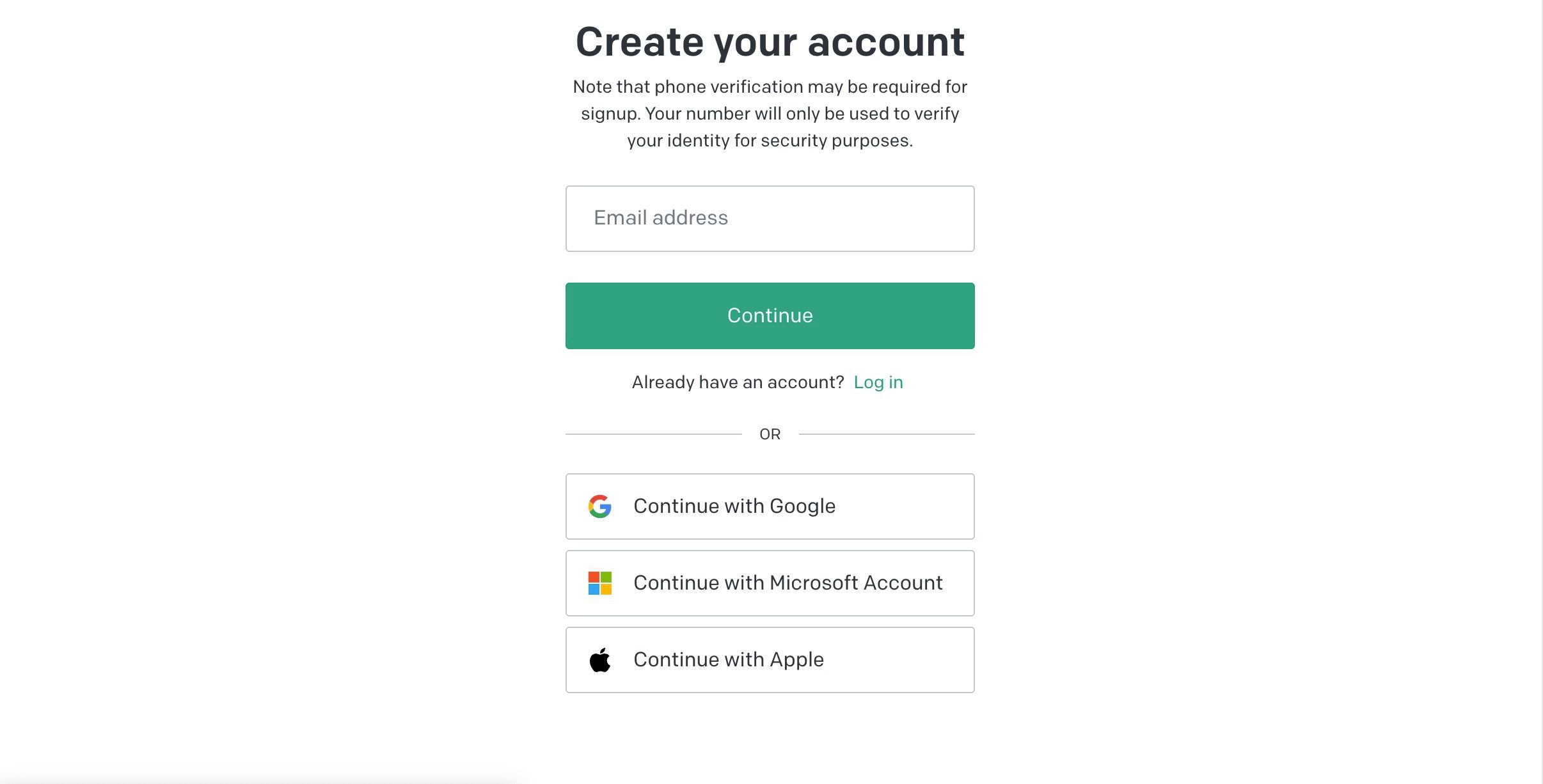Click the Create your account heading
The image size is (1543, 784).
coord(770,41)
